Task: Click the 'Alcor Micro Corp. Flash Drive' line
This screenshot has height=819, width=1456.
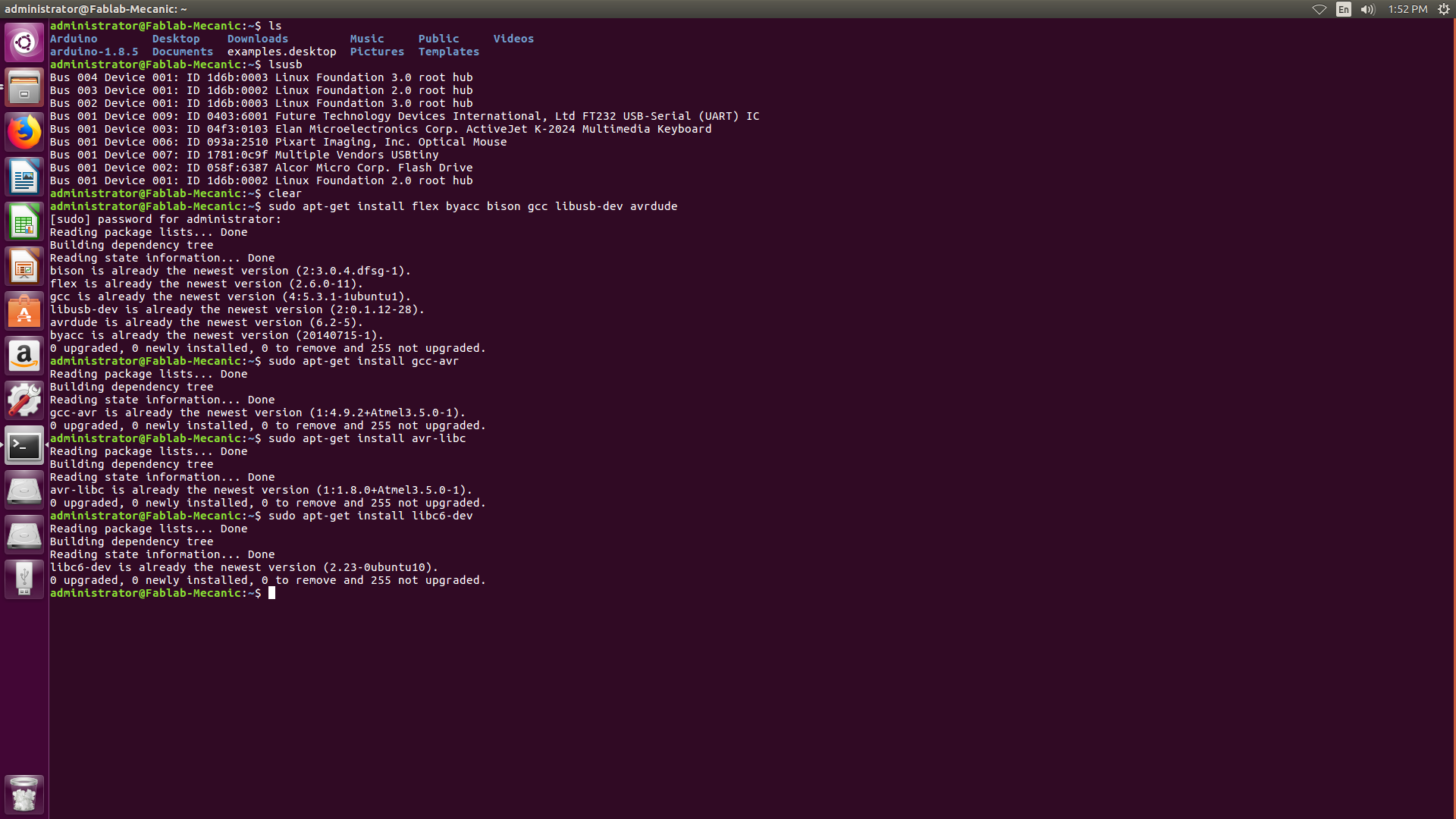Action: click(262, 168)
